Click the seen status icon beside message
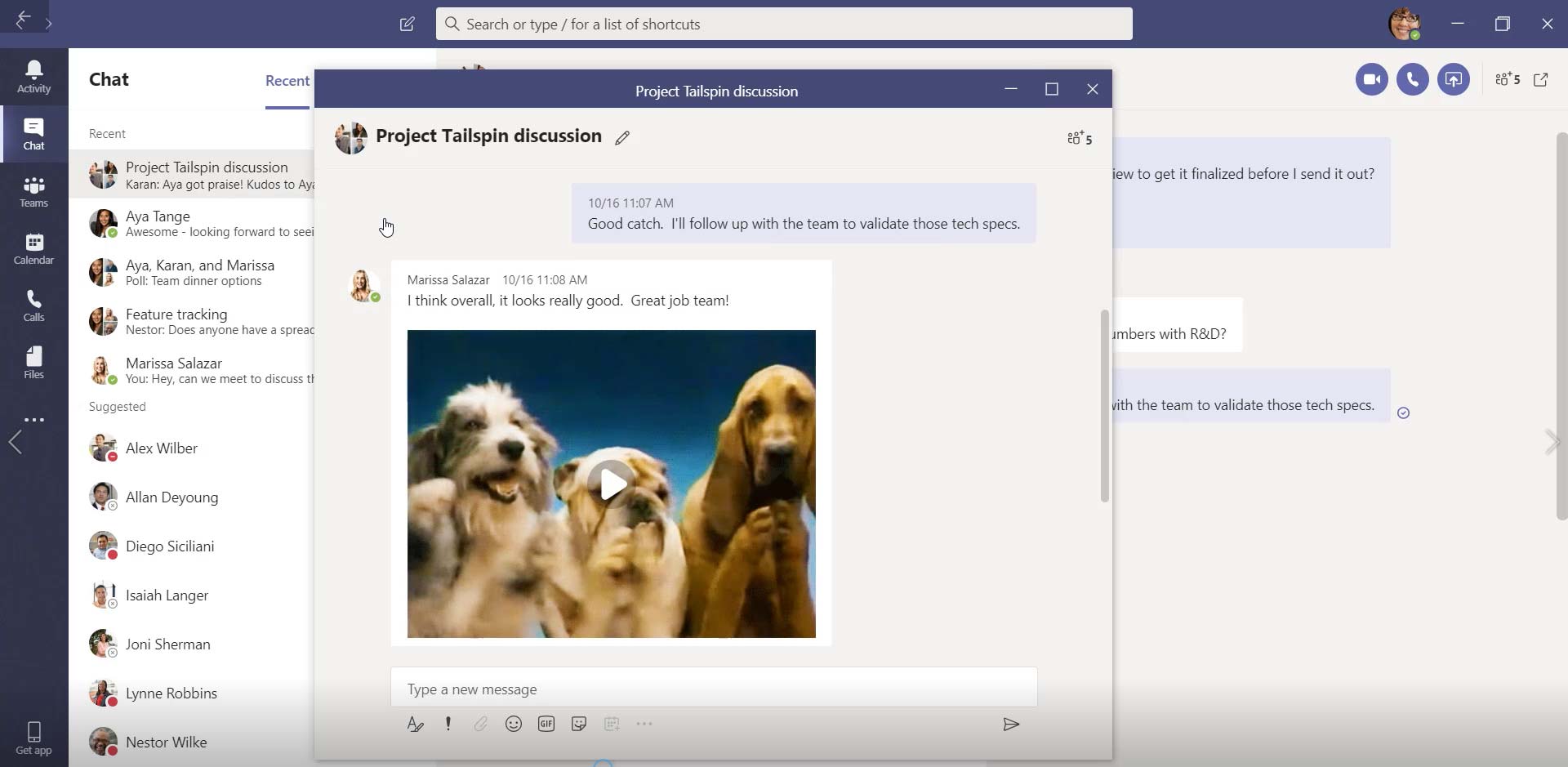The image size is (1568, 767). point(1403,412)
